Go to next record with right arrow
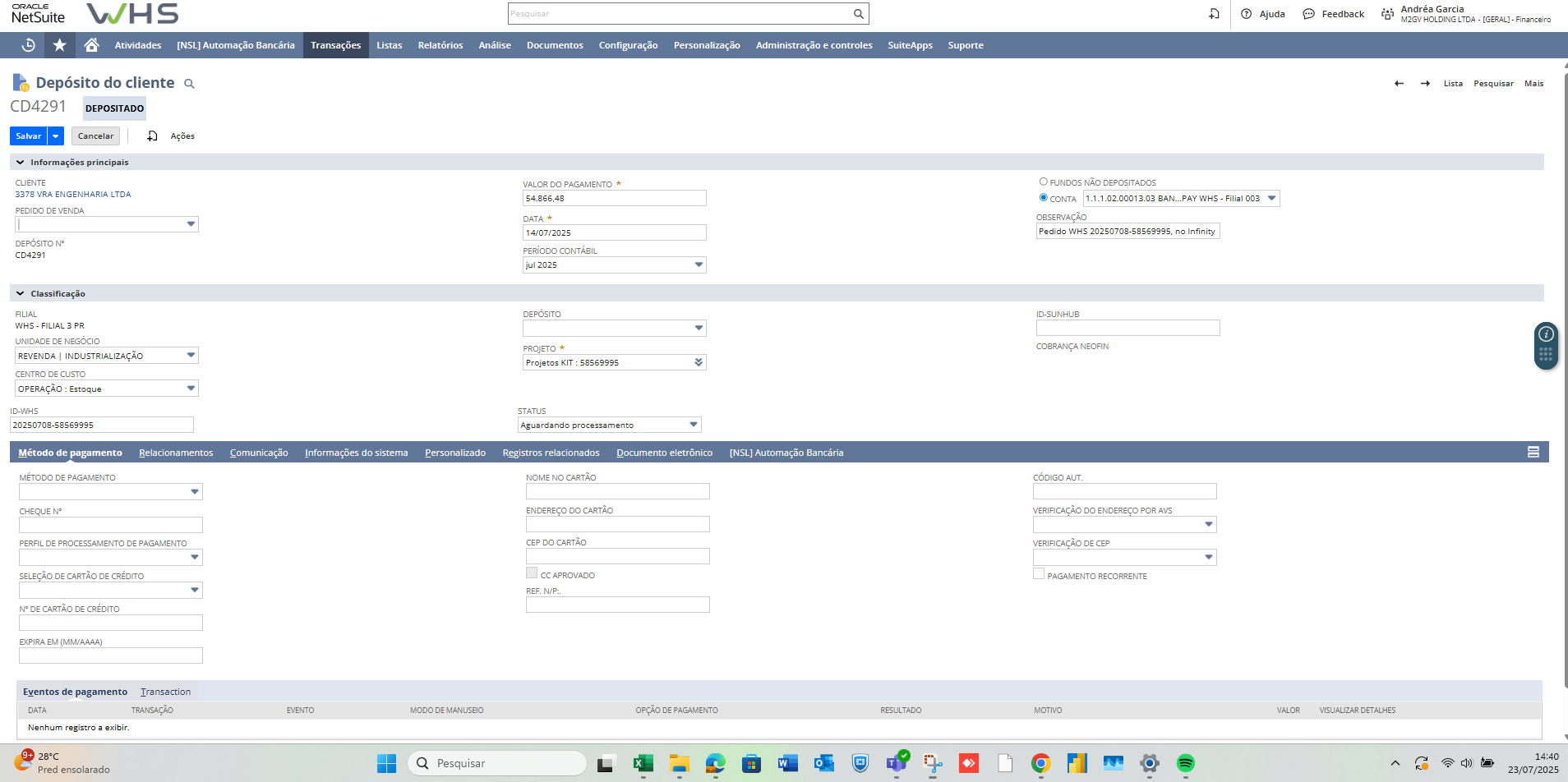Screen dimensions: 1568x782 (1425, 84)
